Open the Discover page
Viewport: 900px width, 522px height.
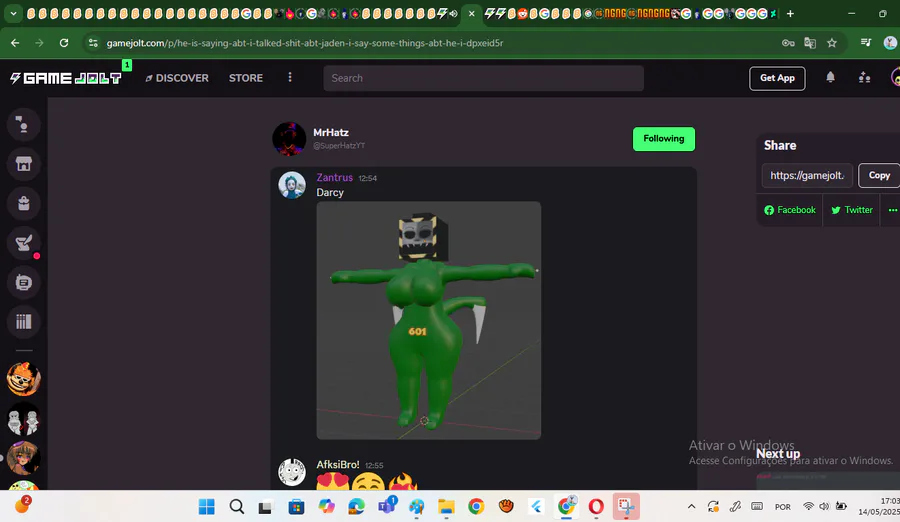click(x=177, y=78)
